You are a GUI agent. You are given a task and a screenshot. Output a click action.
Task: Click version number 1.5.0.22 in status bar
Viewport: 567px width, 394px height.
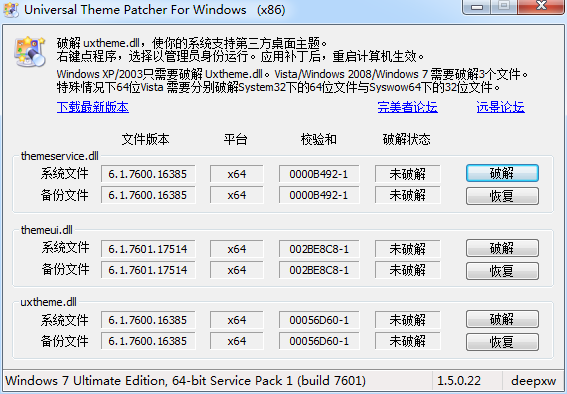coord(459,381)
